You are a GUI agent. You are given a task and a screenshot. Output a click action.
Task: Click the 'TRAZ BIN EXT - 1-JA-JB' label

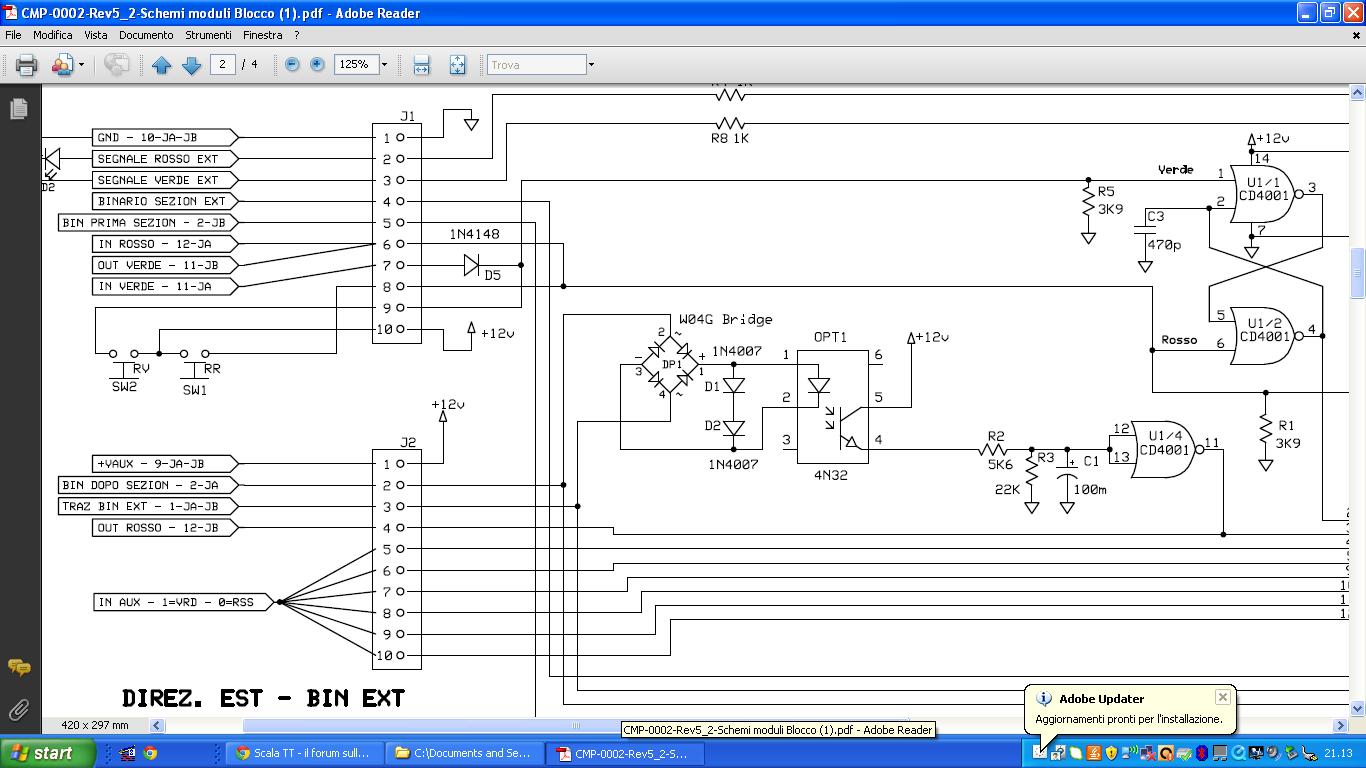[x=139, y=506]
